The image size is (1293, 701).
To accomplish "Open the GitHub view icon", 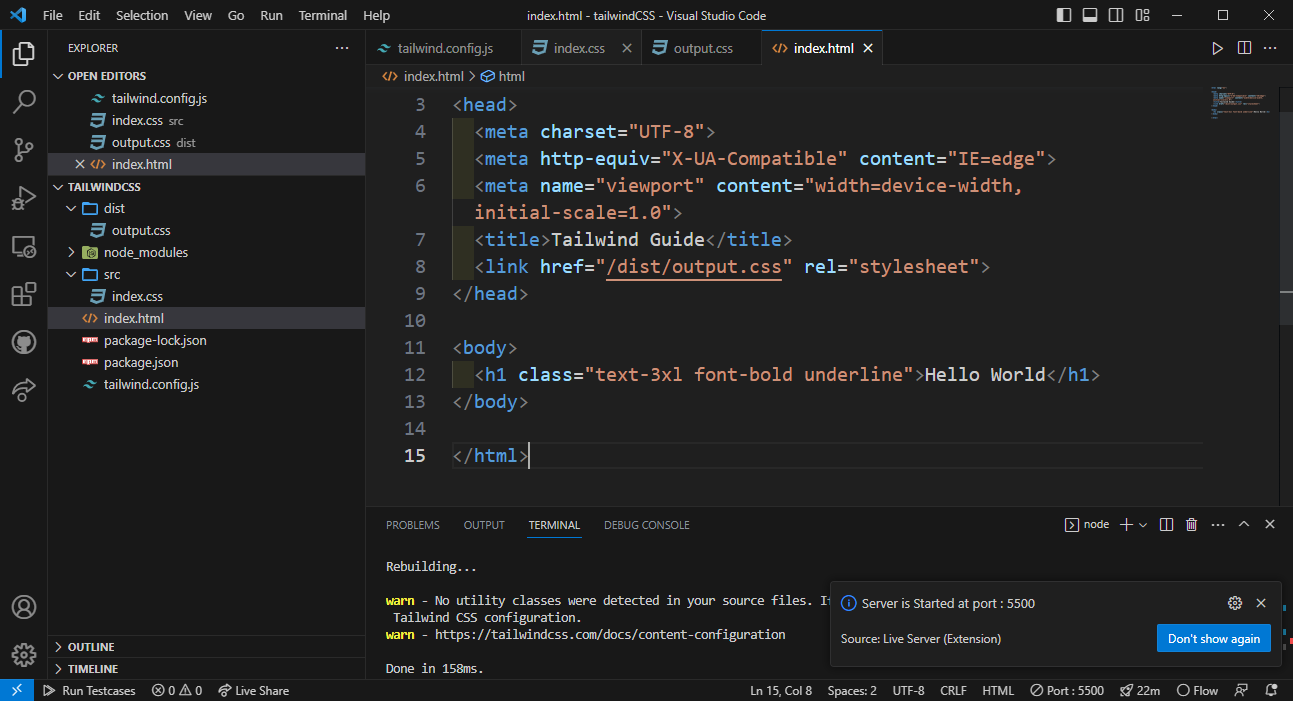I will coord(24,343).
